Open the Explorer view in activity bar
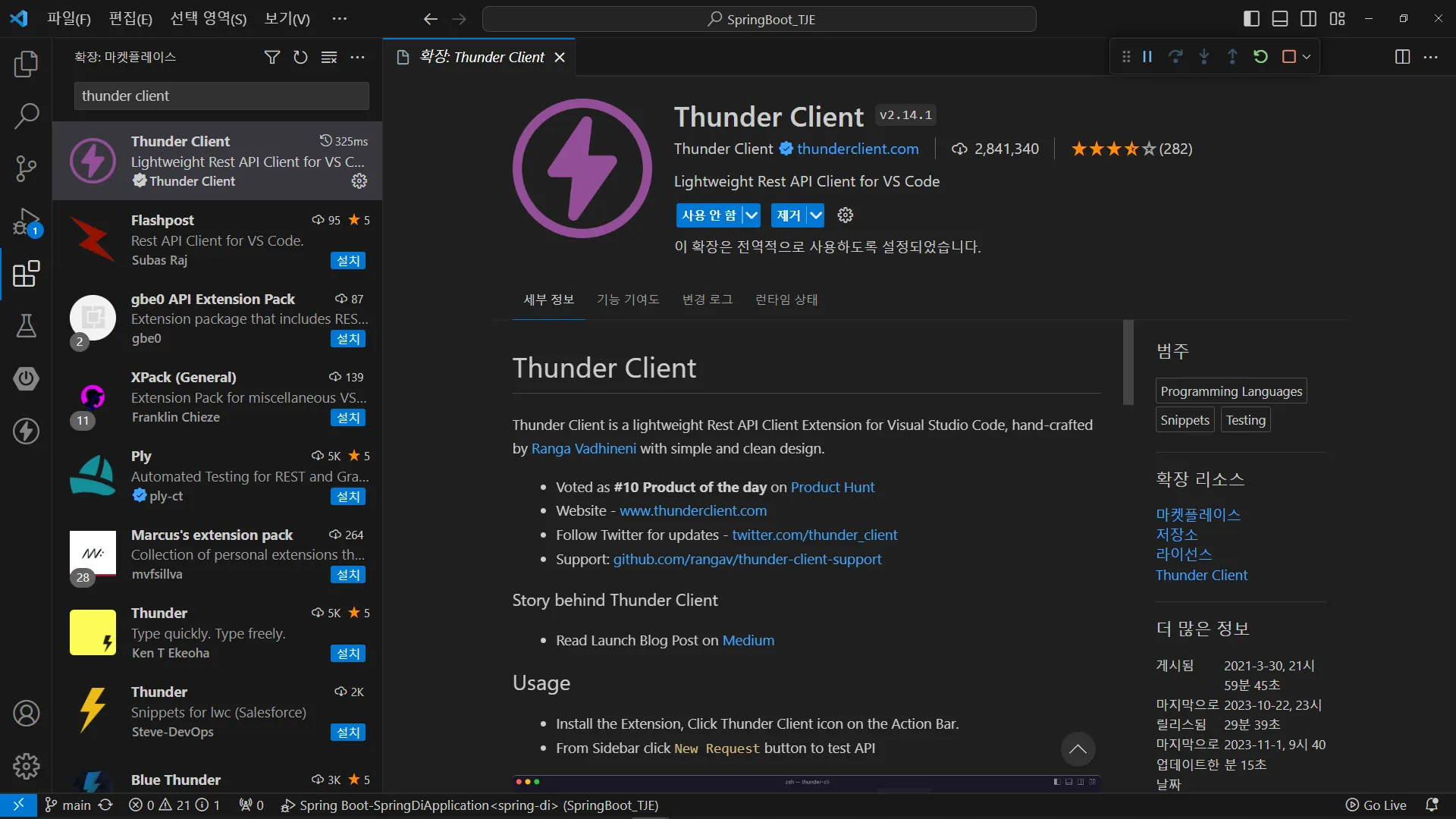This screenshot has width=1456, height=819. 26,64
